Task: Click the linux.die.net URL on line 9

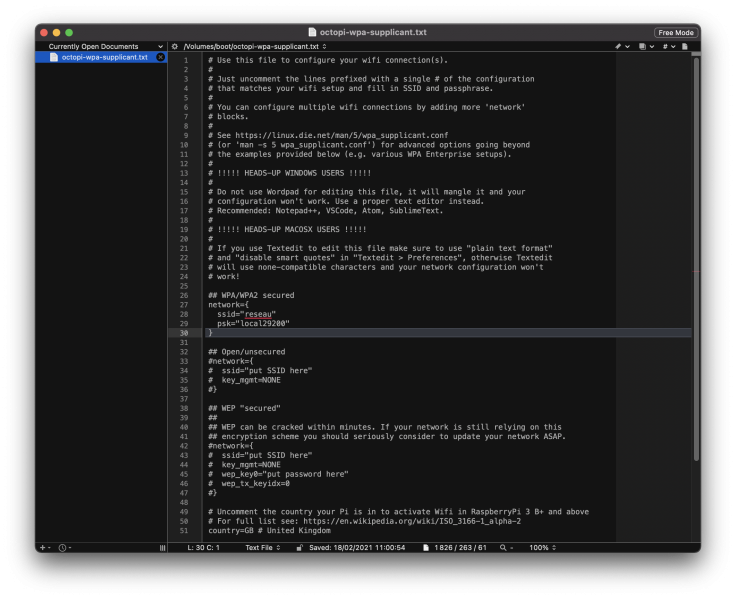Action: (x=341, y=135)
